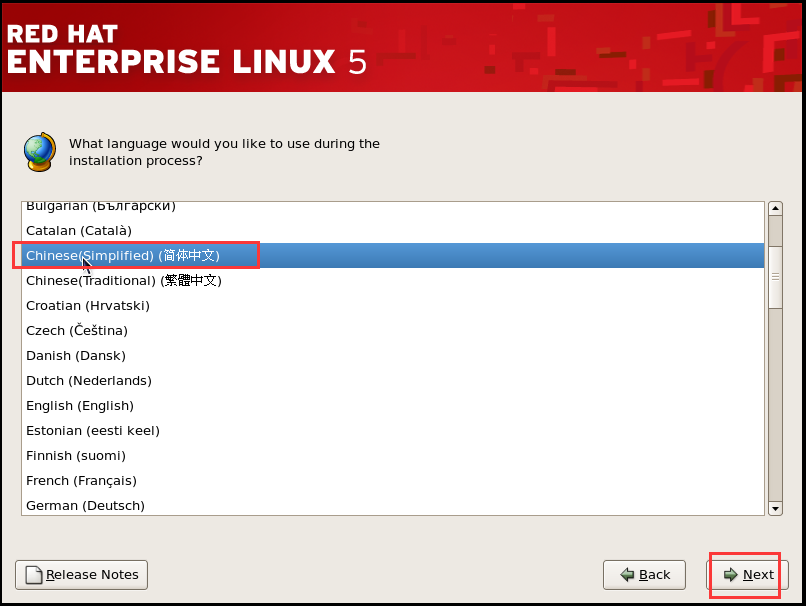Screen dimensions: 806x606
Task: Choose Czech (Čeština) from list
Action: pos(393,330)
